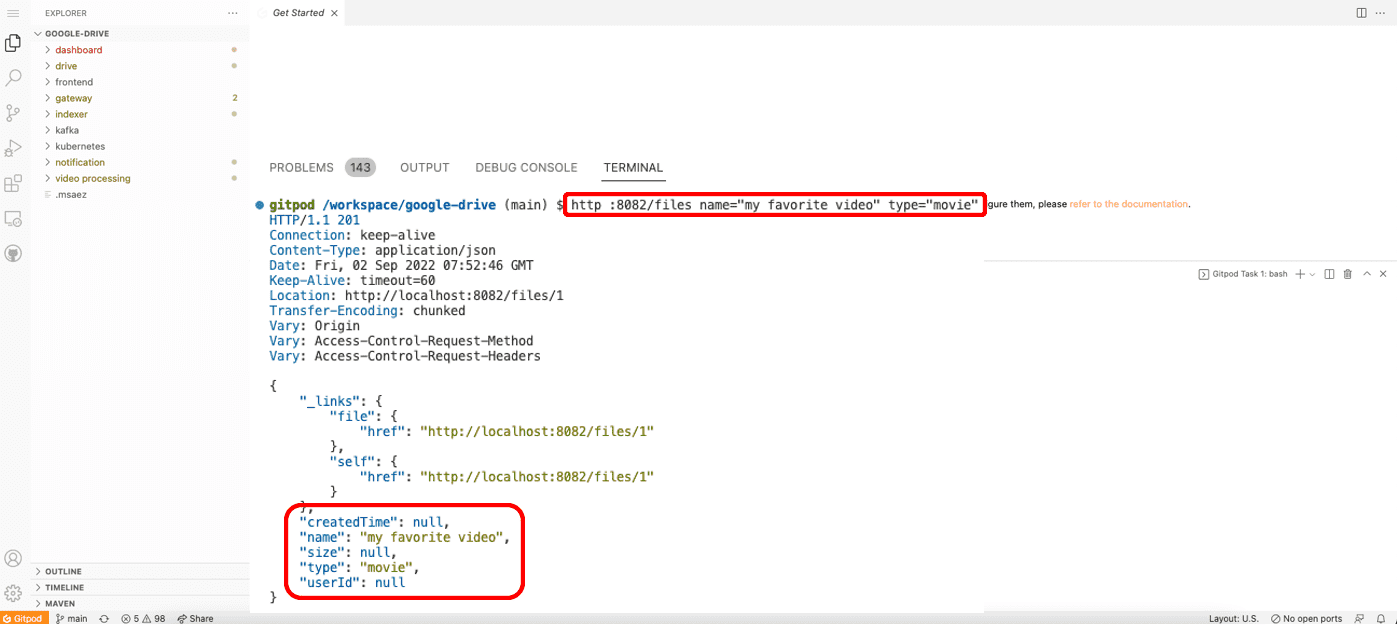Open the Remote Explorer view

click(x=13, y=218)
